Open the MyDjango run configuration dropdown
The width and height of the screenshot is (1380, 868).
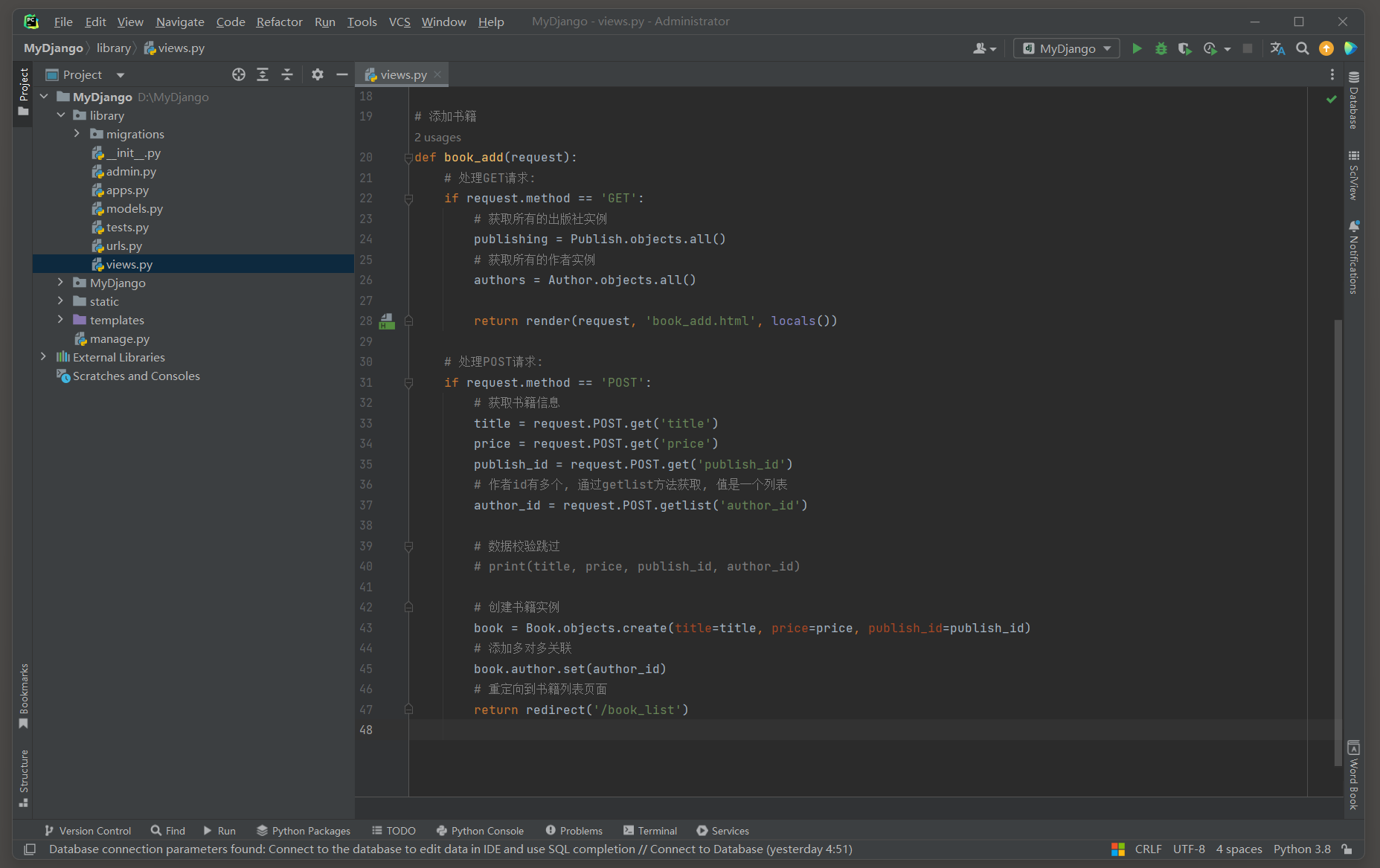[1067, 48]
